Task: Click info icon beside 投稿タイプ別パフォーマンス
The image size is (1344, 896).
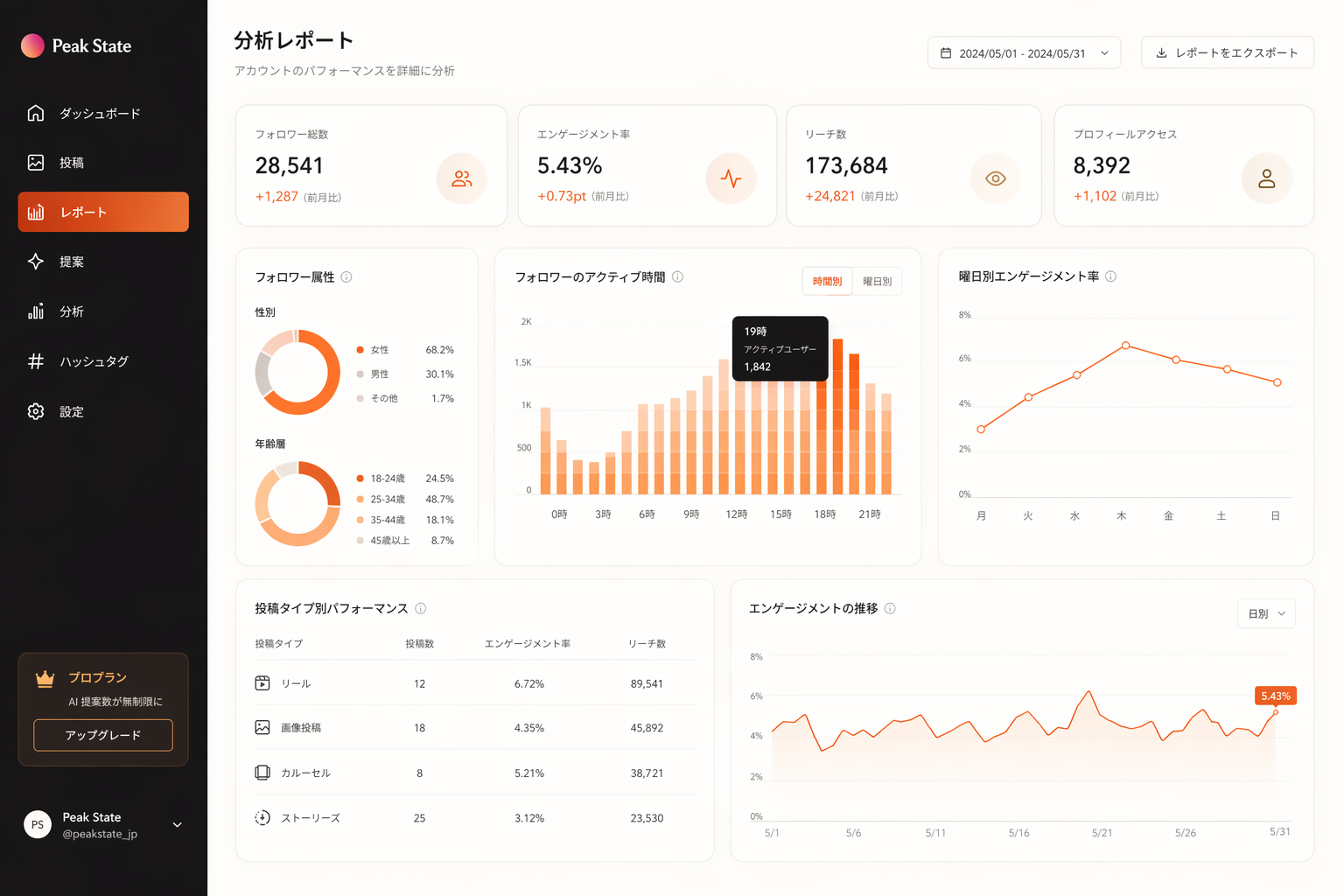Action: [420, 608]
